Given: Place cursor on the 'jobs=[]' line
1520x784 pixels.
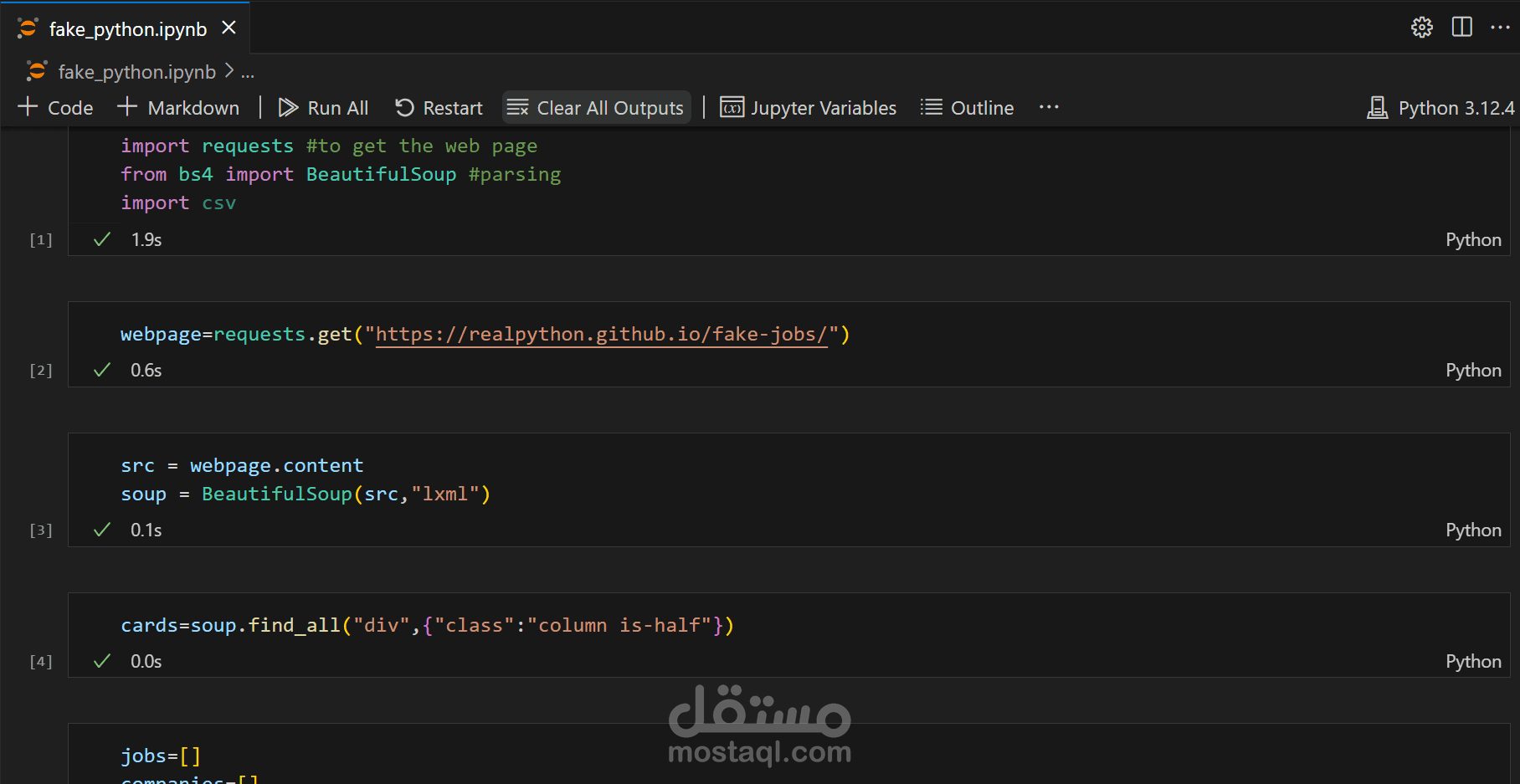Looking at the screenshot, I should [x=161, y=756].
